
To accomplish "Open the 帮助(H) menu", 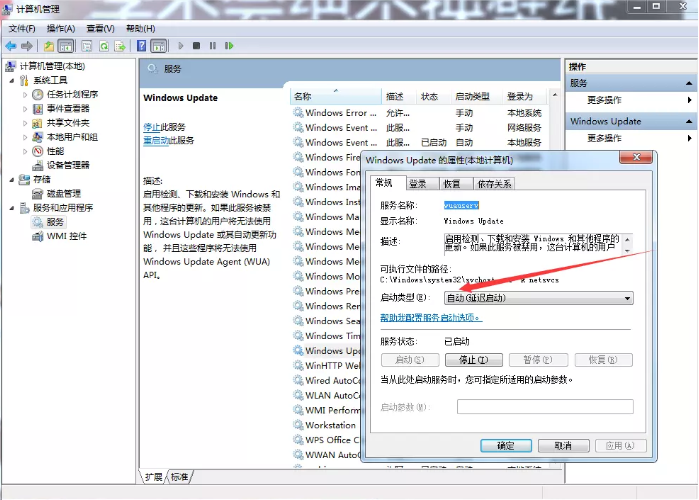I will click(140, 29).
